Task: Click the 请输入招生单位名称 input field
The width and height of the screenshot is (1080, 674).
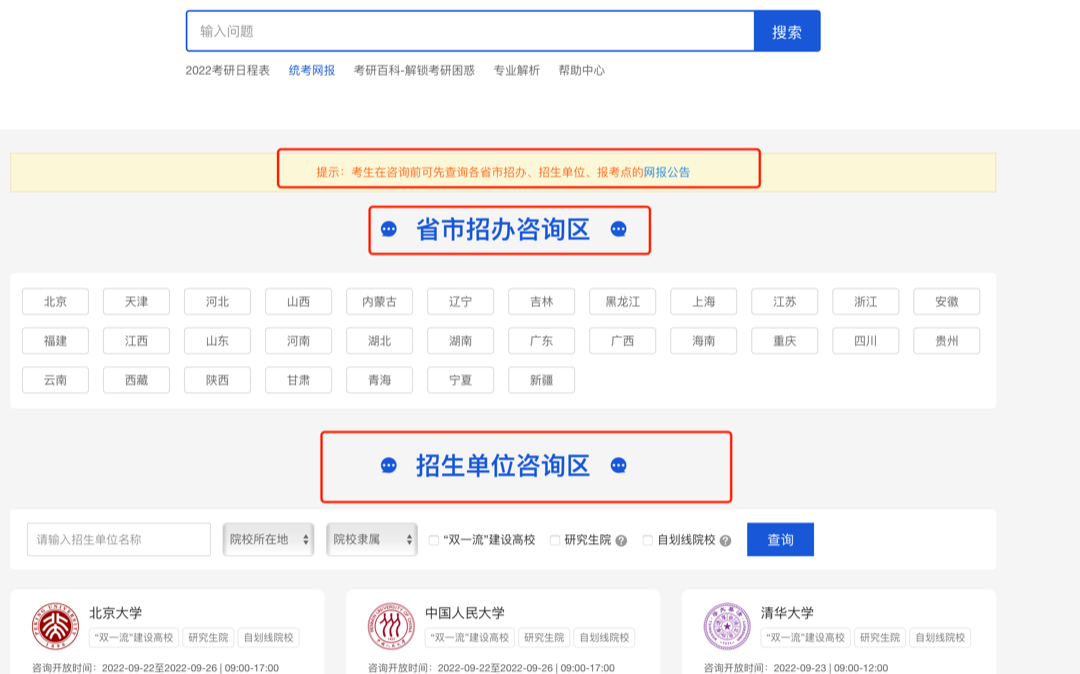Action: click(x=119, y=539)
